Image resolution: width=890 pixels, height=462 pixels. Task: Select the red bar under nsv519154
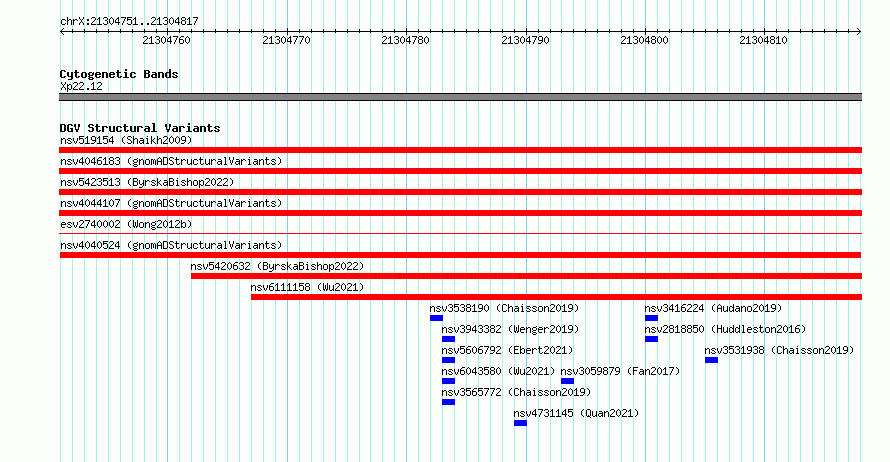pos(460,150)
